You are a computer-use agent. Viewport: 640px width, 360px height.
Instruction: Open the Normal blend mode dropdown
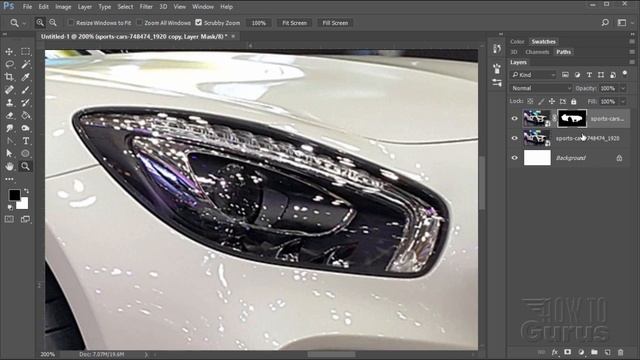(541, 88)
